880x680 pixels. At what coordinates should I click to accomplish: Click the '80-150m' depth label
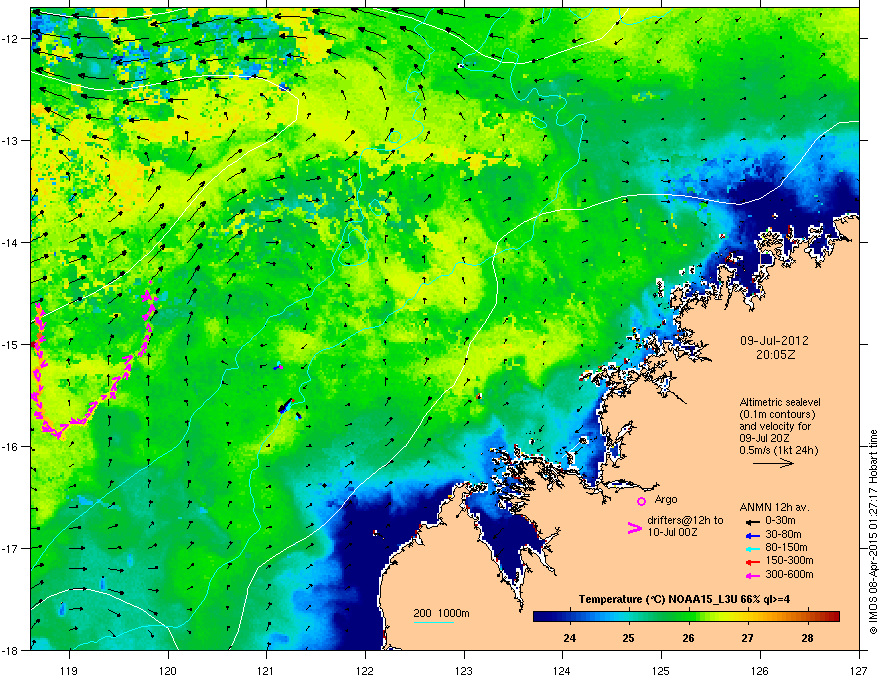pos(786,548)
